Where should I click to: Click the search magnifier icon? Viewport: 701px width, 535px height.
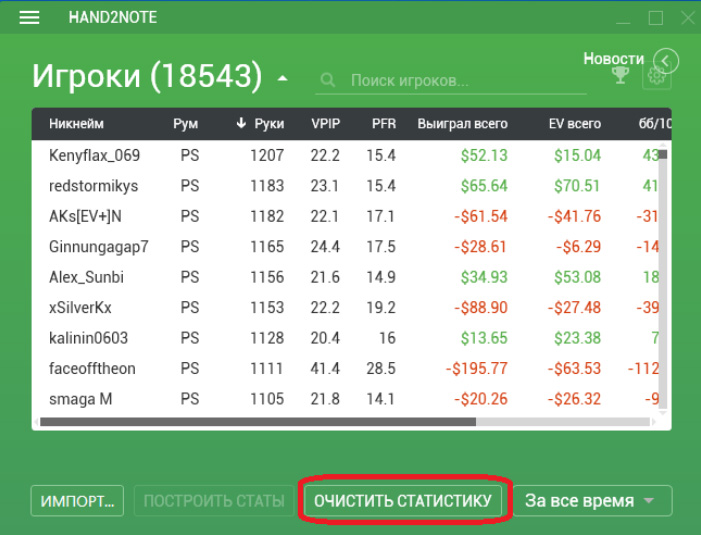point(328,80)
